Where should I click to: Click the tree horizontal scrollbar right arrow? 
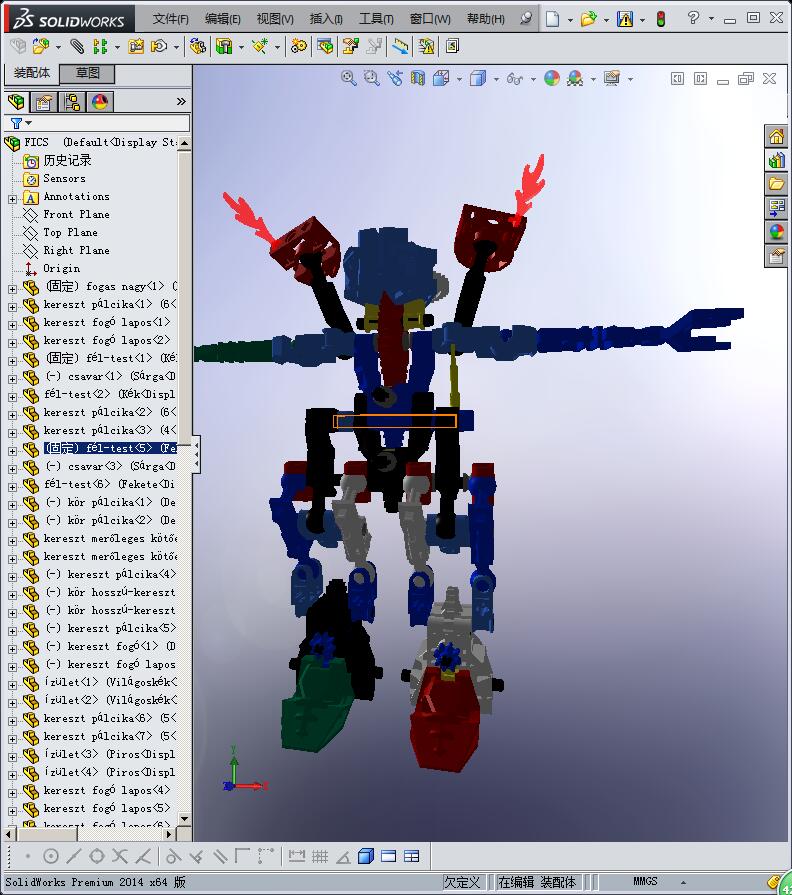[169, 834]
